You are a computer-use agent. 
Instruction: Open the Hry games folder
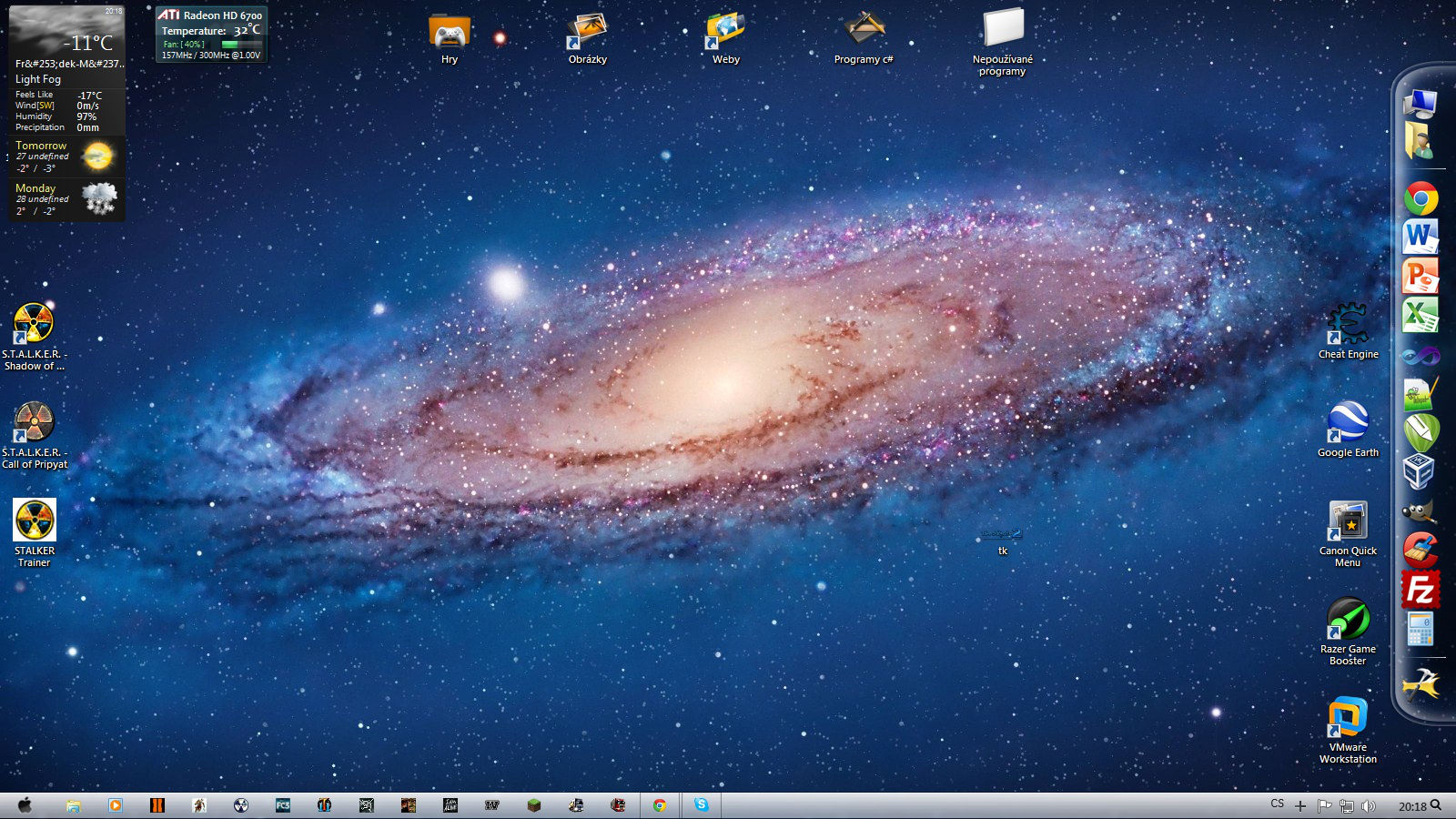450,33
